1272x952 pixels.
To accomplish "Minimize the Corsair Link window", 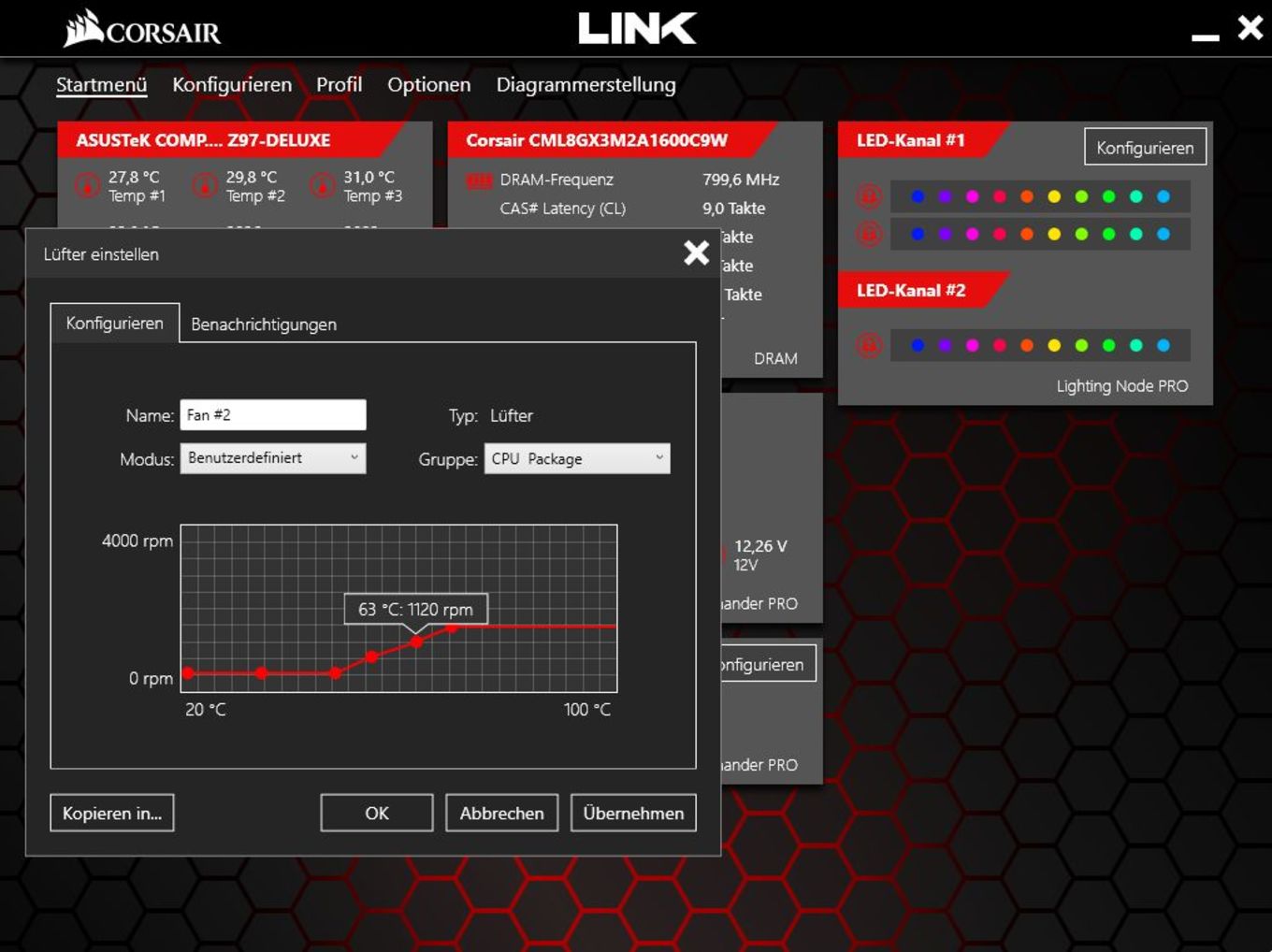I will pos(1206,37).
